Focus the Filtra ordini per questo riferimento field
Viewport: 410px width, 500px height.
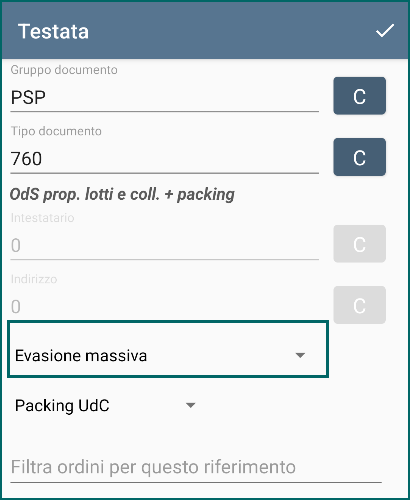pyautogui.click(x=196, y=467)
